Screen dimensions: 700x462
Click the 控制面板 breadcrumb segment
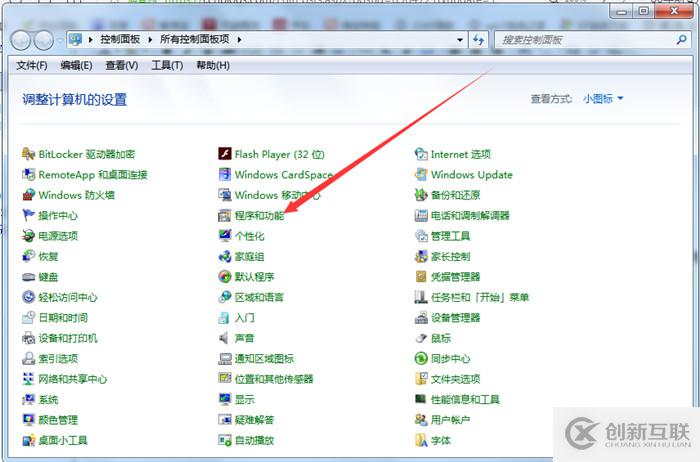coord(120,39)
